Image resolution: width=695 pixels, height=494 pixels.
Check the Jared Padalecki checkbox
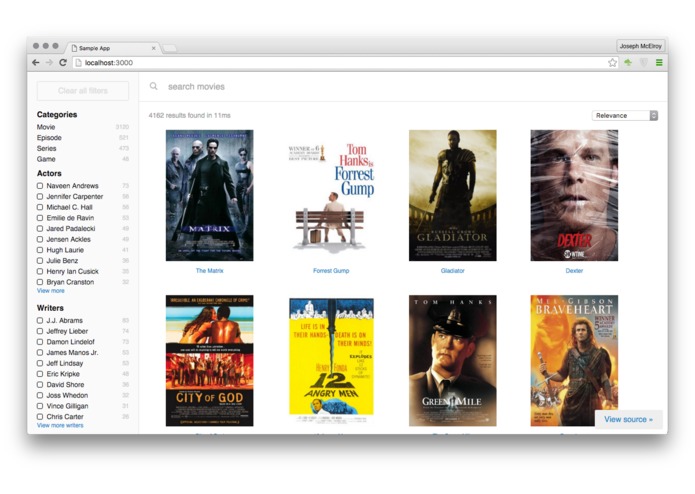(40, 229)
